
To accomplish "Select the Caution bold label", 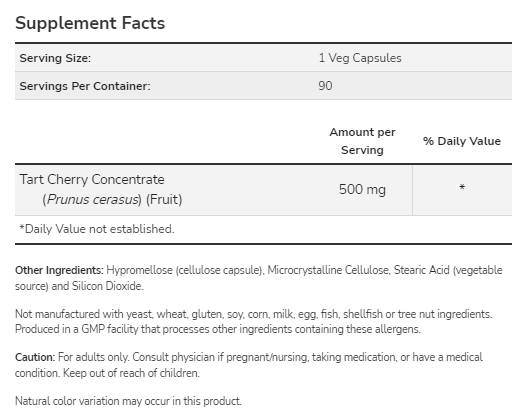I will (35, 357).
